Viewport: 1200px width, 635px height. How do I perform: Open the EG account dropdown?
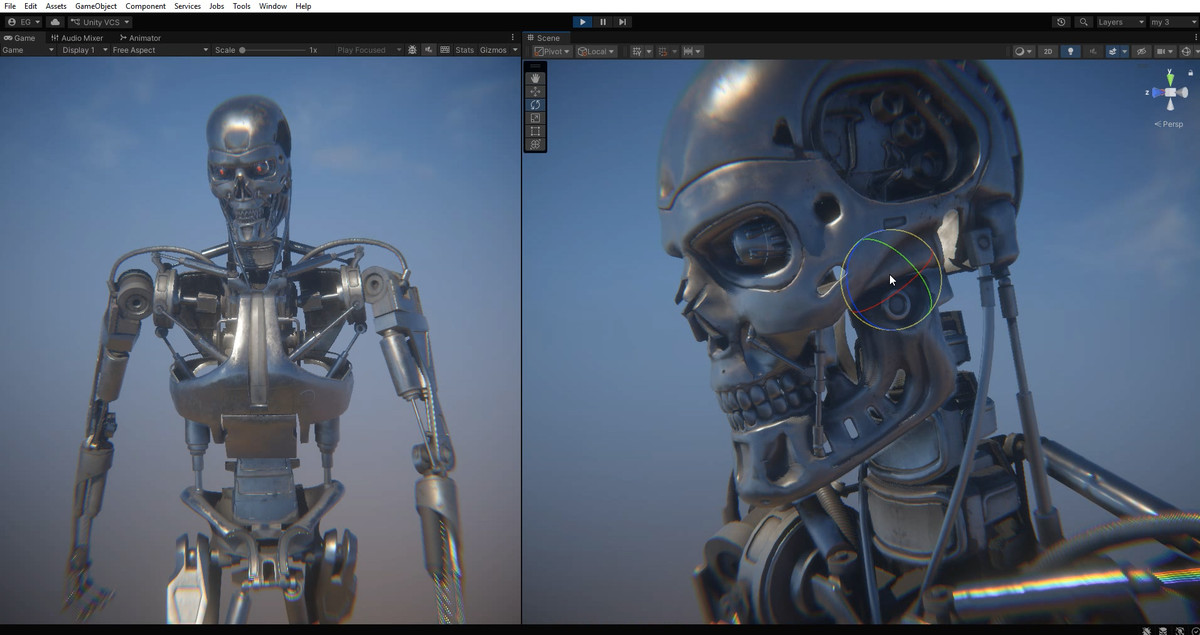(x=24, y=22)
